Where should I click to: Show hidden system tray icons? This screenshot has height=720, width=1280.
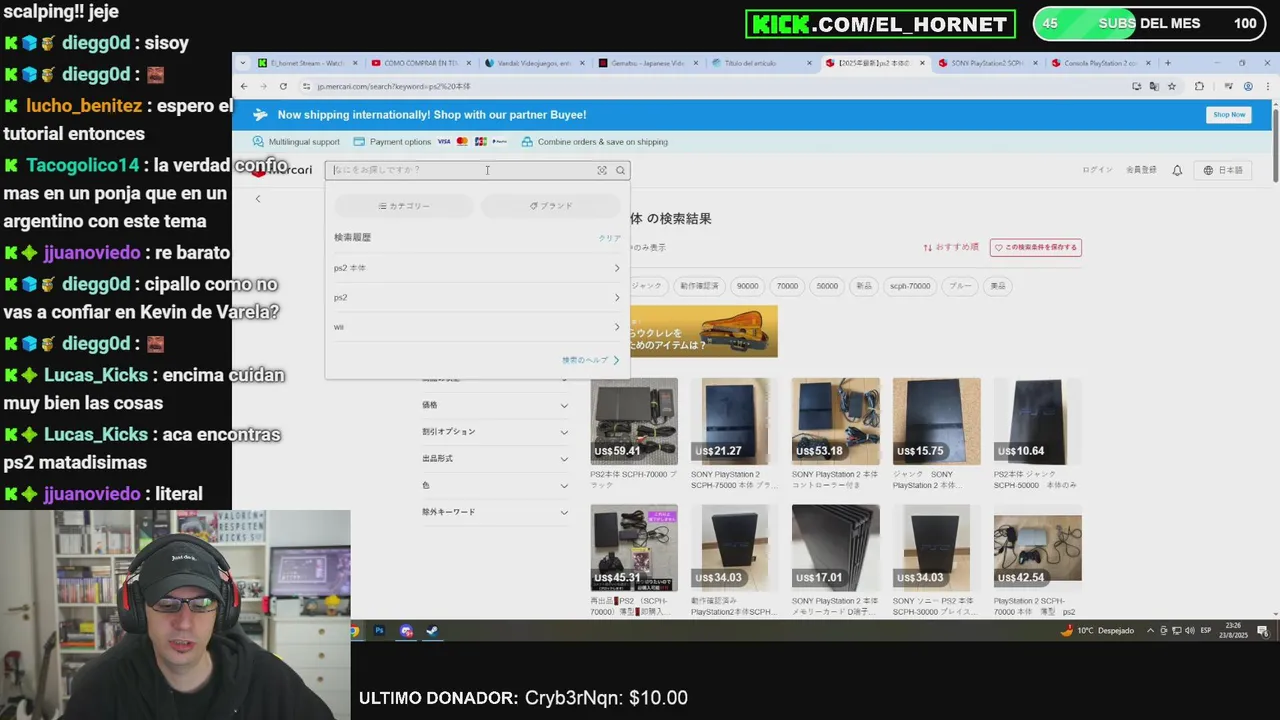[1150, 631]
